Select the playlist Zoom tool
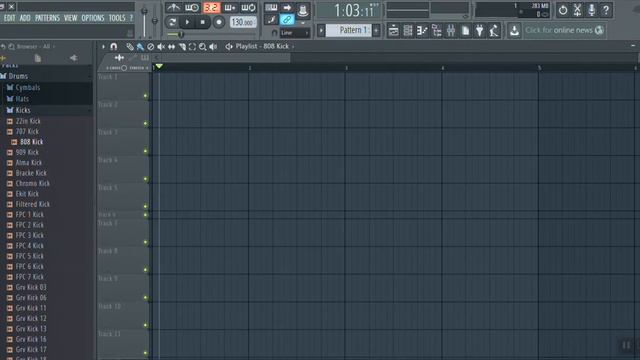The width and height of the screenshot is (640, 360). pyautogui.click(x=202, y=47)
